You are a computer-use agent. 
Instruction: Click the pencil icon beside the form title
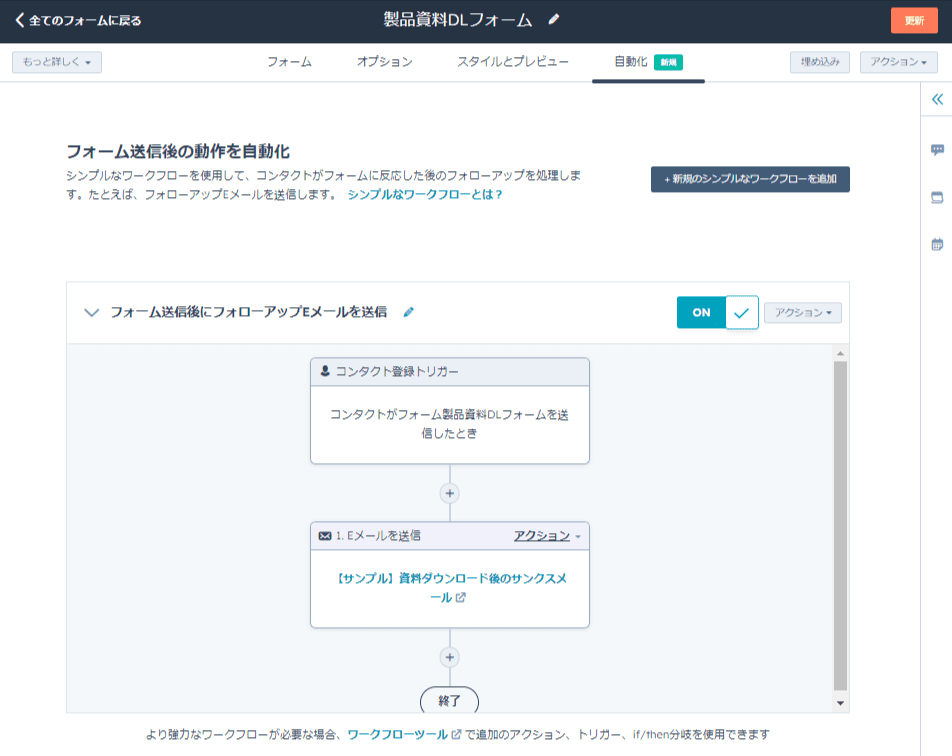[x=553, y=19]
